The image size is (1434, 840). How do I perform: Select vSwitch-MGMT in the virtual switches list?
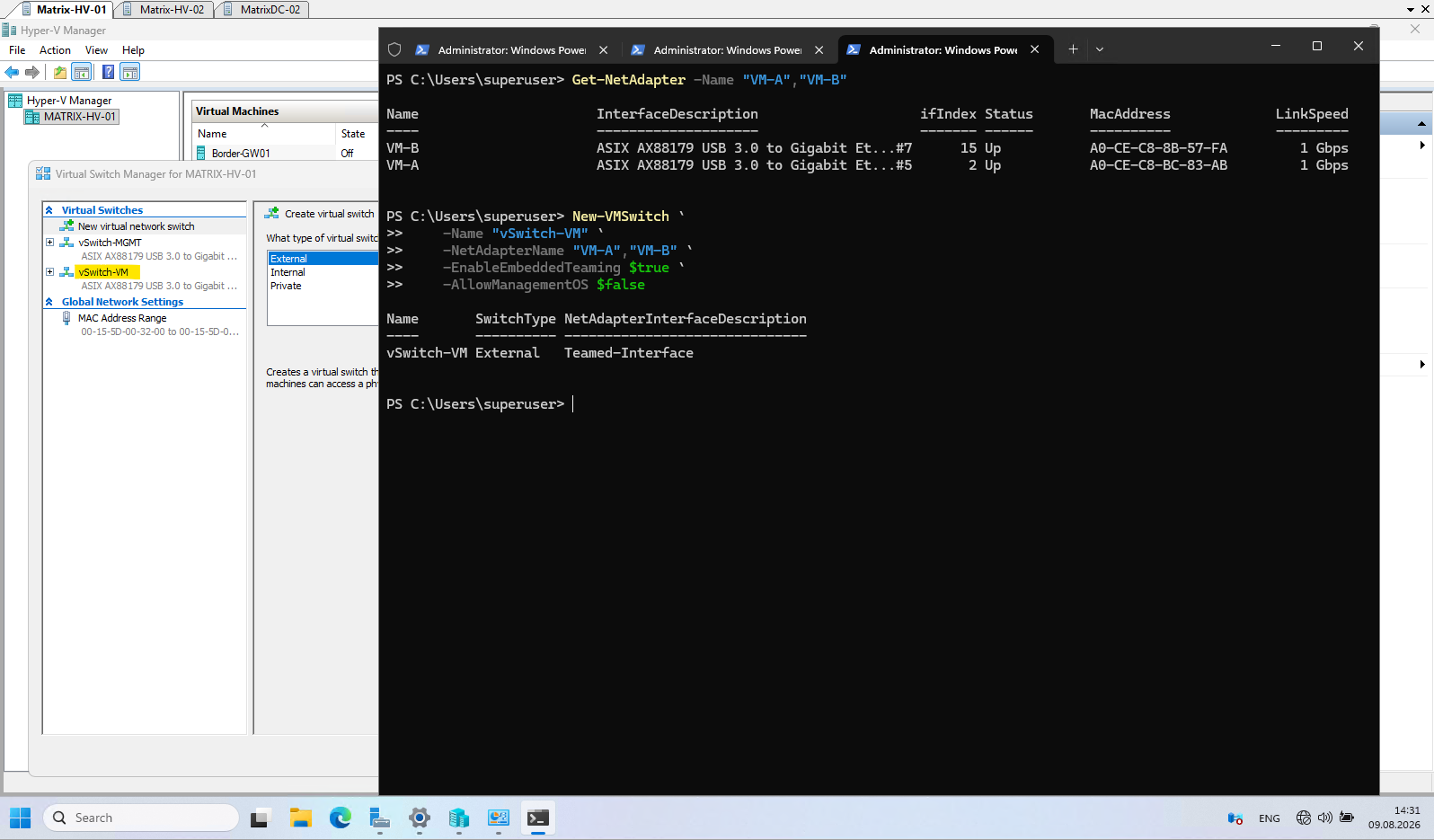[110, 243]
